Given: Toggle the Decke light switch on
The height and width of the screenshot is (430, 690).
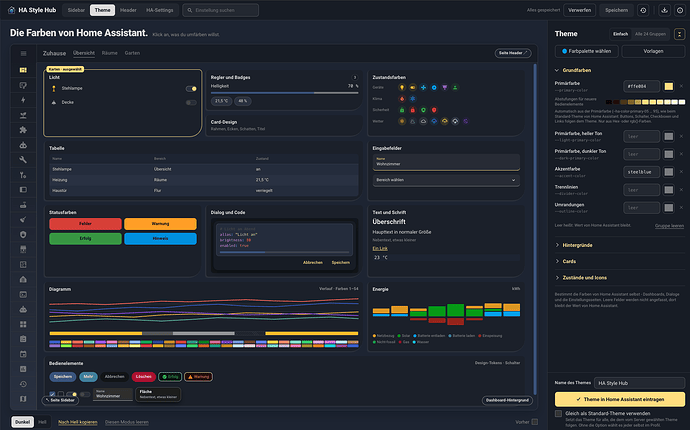Looking at the screenshot, I should coord(191,103).
